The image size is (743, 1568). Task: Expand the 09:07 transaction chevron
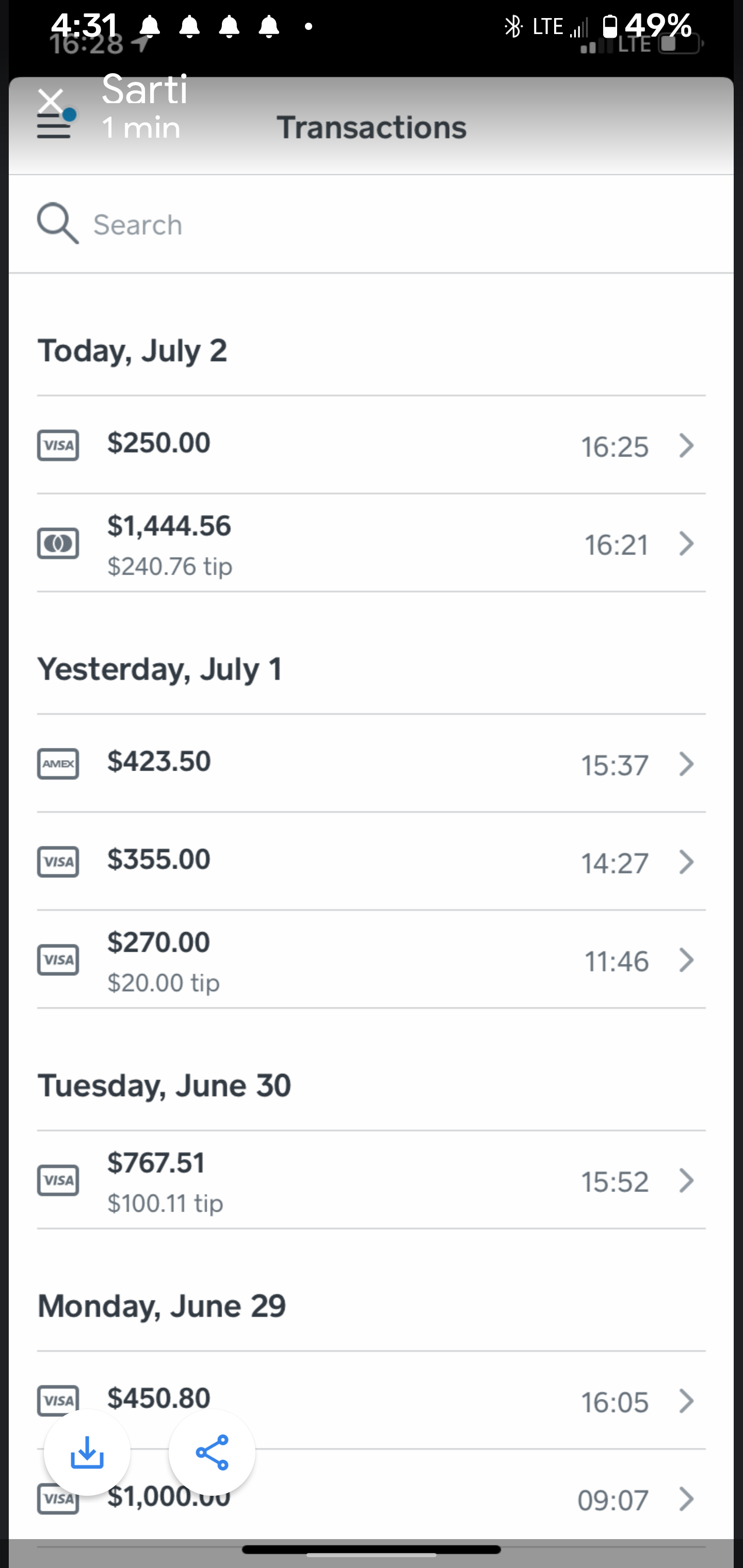(686, 1499)
